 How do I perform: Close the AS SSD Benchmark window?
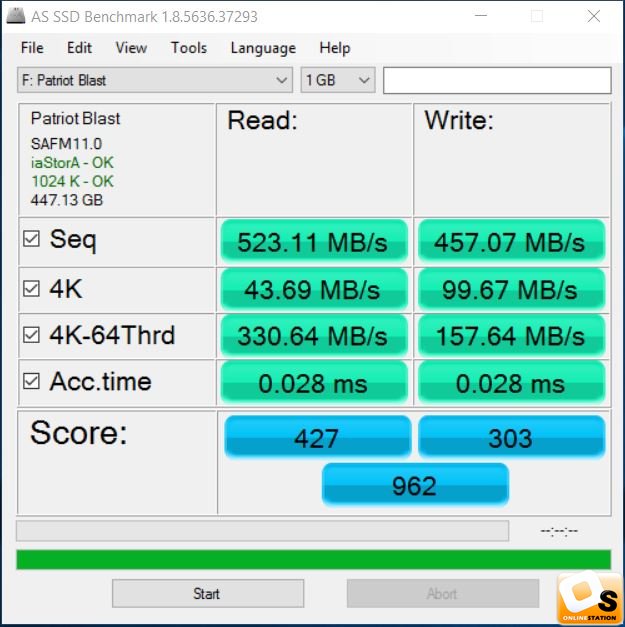[x=594, y=16]
